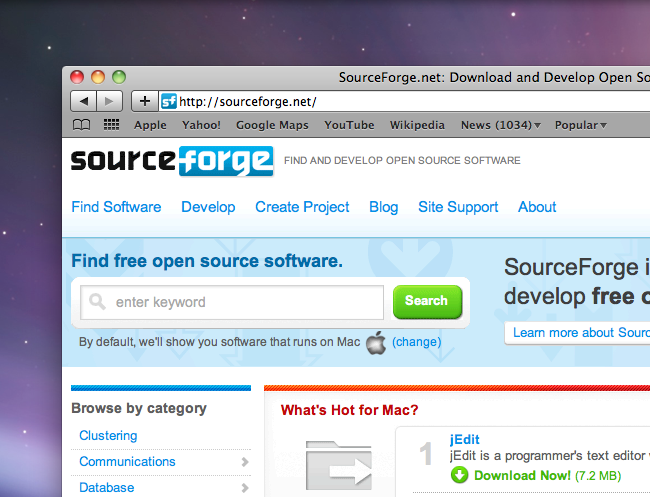The height and width of the screenshot is (497, 650).
Task: Open the Clustering category
Action: pos(108,436)
